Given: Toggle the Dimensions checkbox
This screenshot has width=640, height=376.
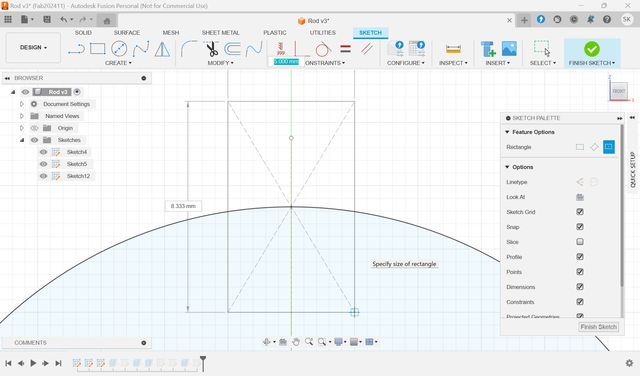Looking at the screenshot, I should [580, 287].
